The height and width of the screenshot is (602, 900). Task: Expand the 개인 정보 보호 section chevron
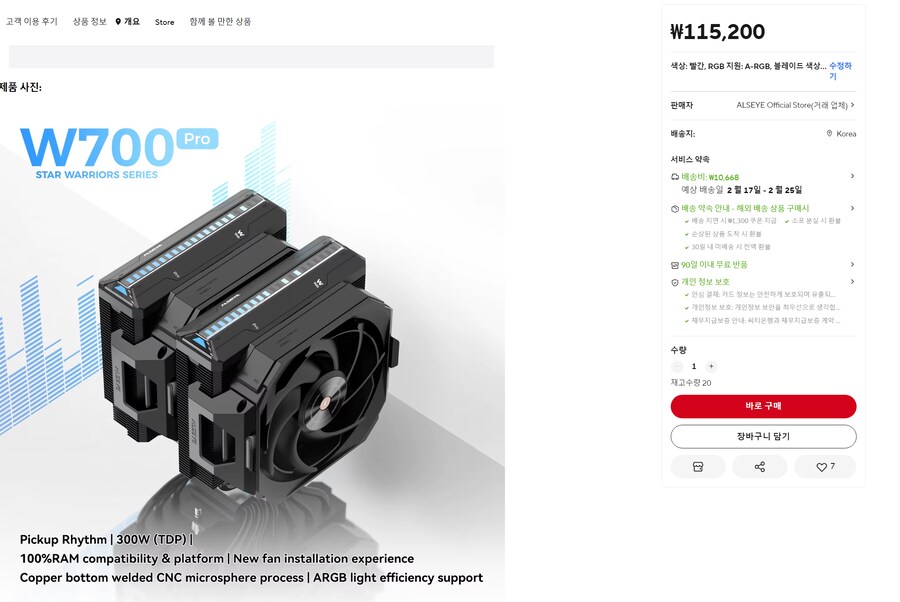pyautogui.click(x=852, y=282)
